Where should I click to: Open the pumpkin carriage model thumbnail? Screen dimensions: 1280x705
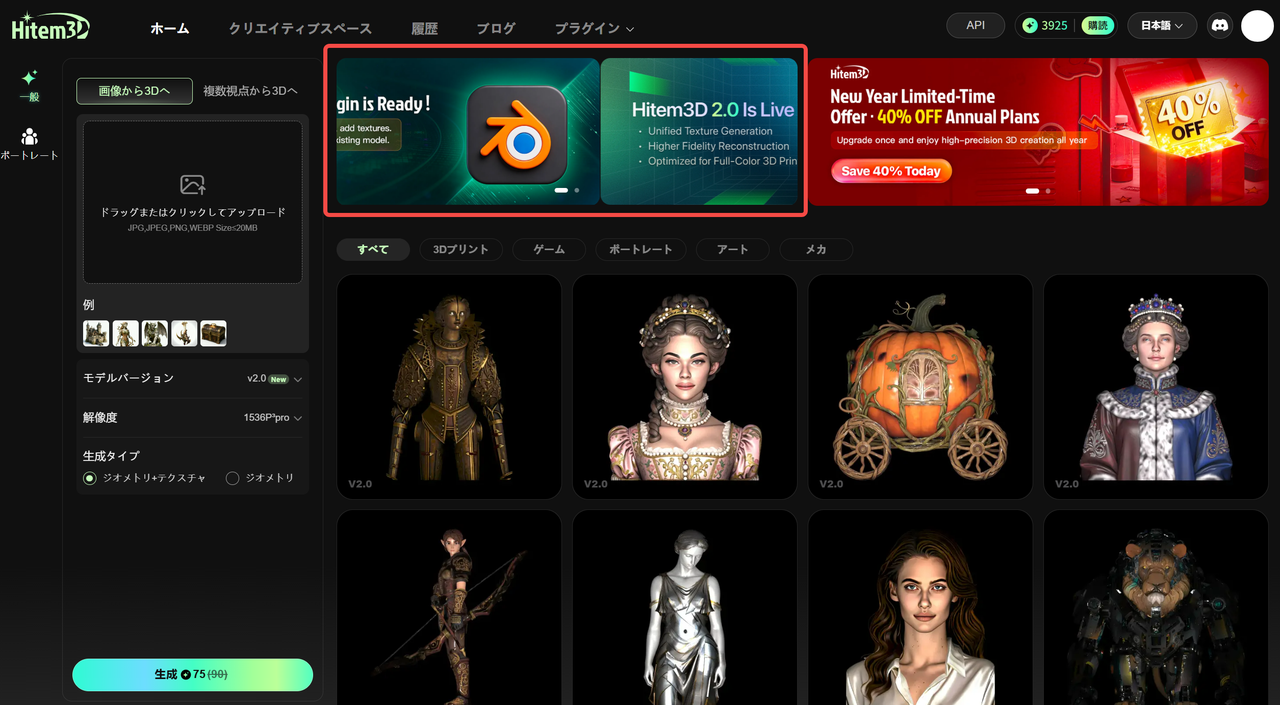coord(919,386)
